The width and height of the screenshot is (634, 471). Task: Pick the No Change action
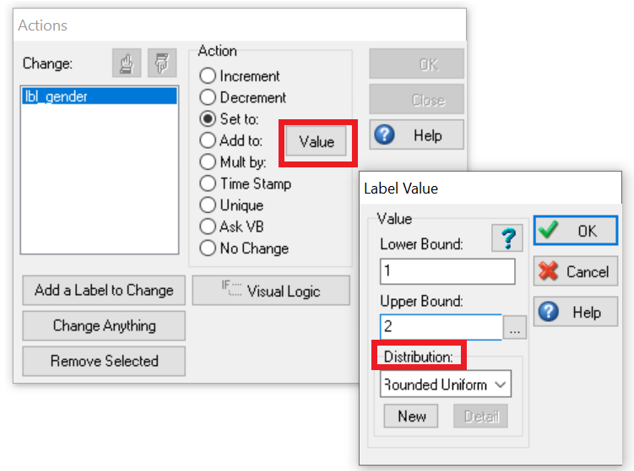point(208,248)
